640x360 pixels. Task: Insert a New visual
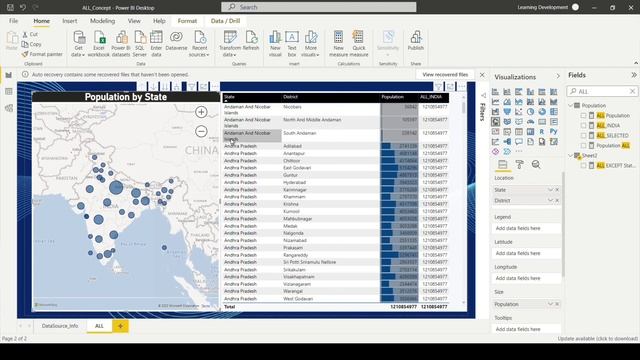(275, 44)
